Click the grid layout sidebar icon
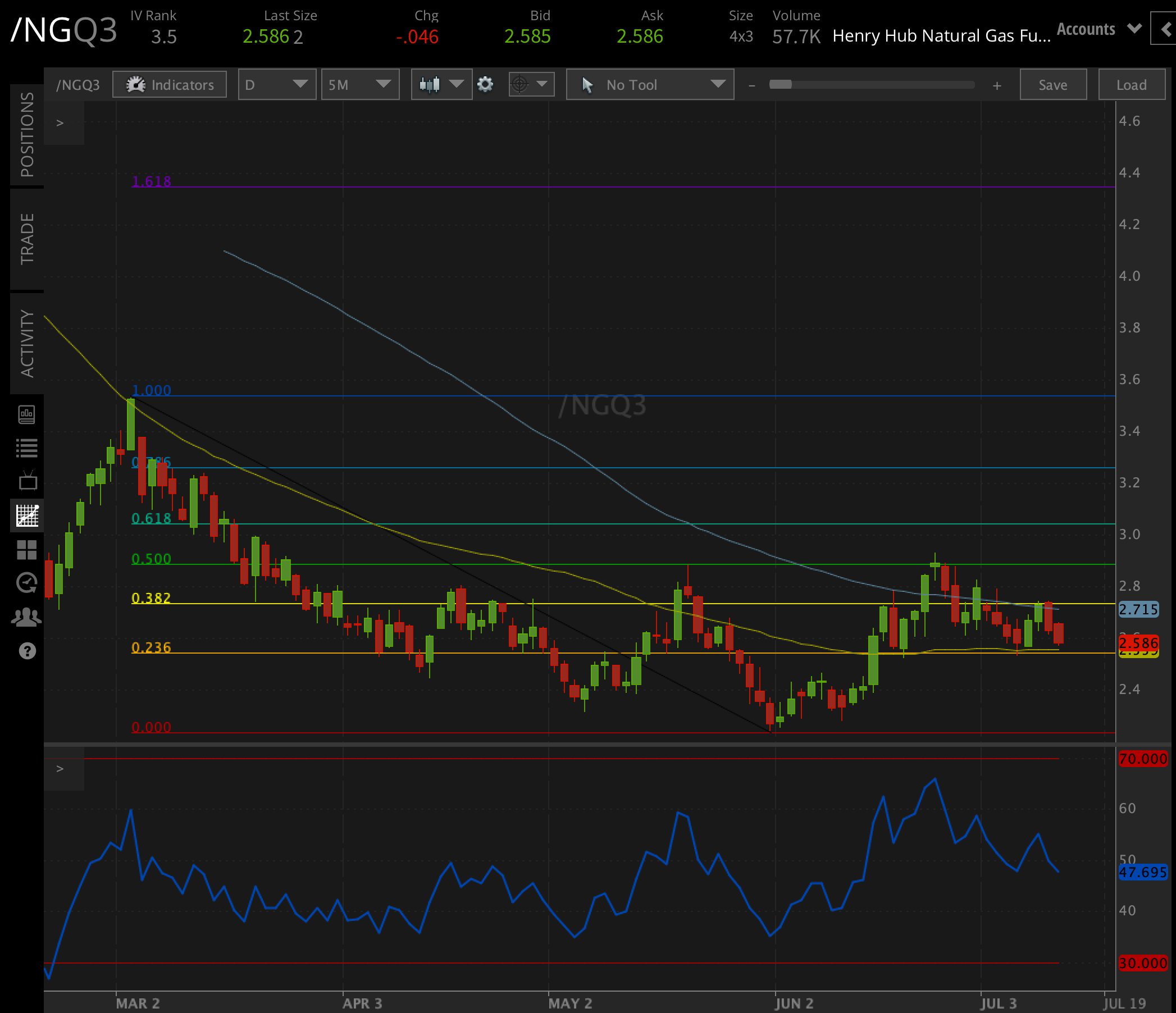1176x1013 pixels. 26,549
